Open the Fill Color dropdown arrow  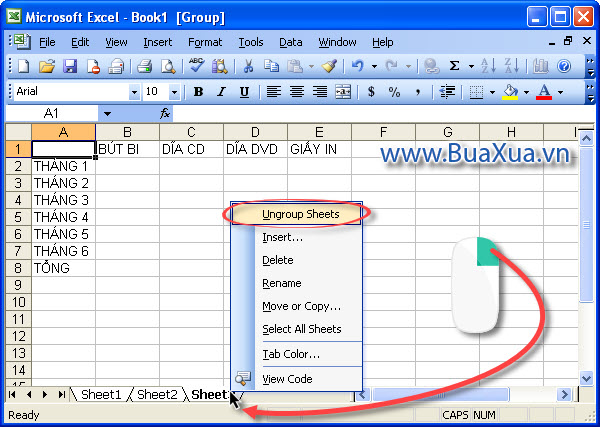point(526,92)
